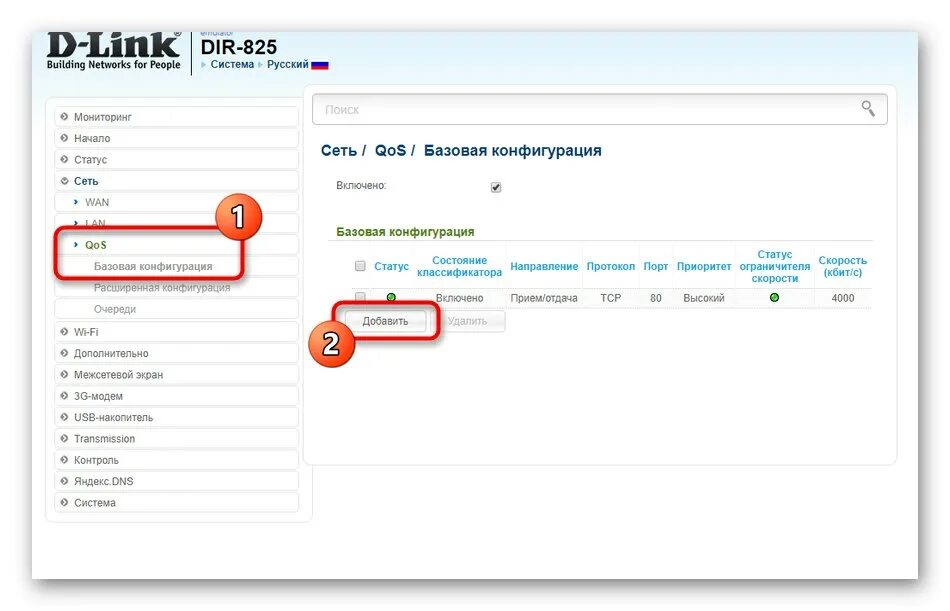Click the Russian flag icon
Image resolution: width=950 pixels, height=611 pixels.
click(320, 65)
